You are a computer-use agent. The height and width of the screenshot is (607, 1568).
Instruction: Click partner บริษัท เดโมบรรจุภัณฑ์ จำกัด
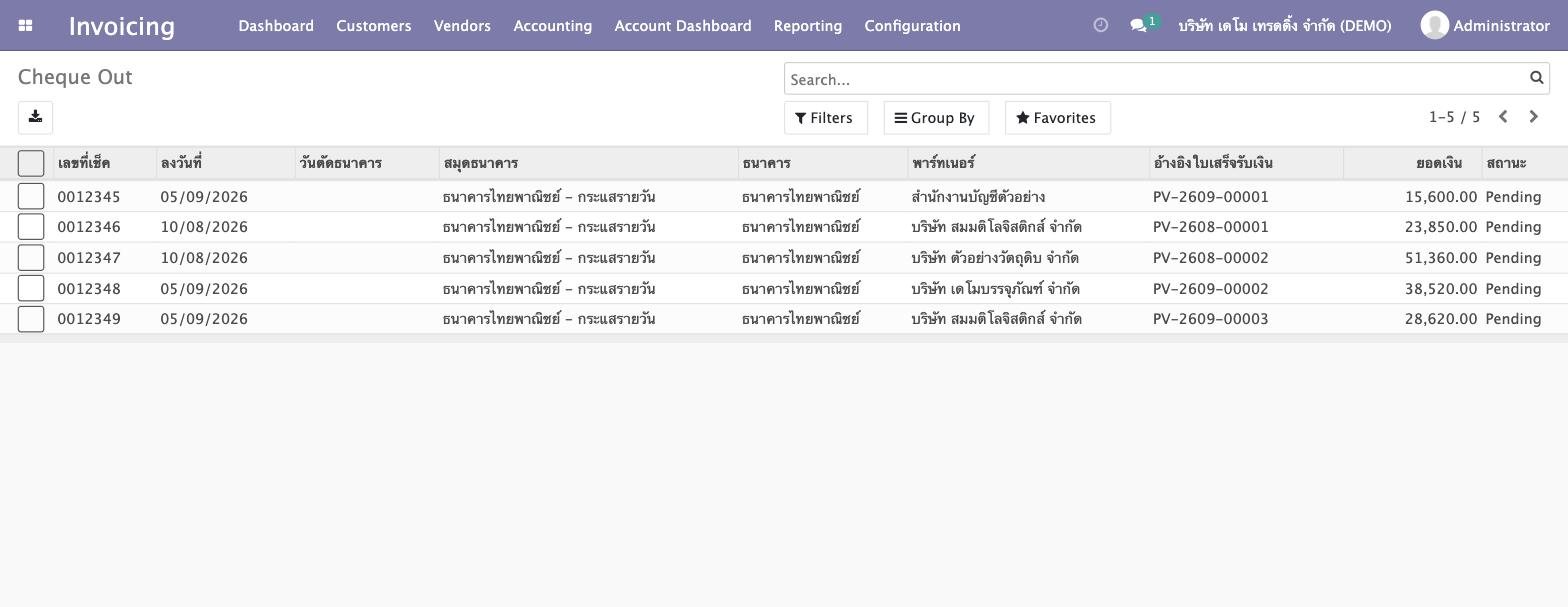pos(996,289)
